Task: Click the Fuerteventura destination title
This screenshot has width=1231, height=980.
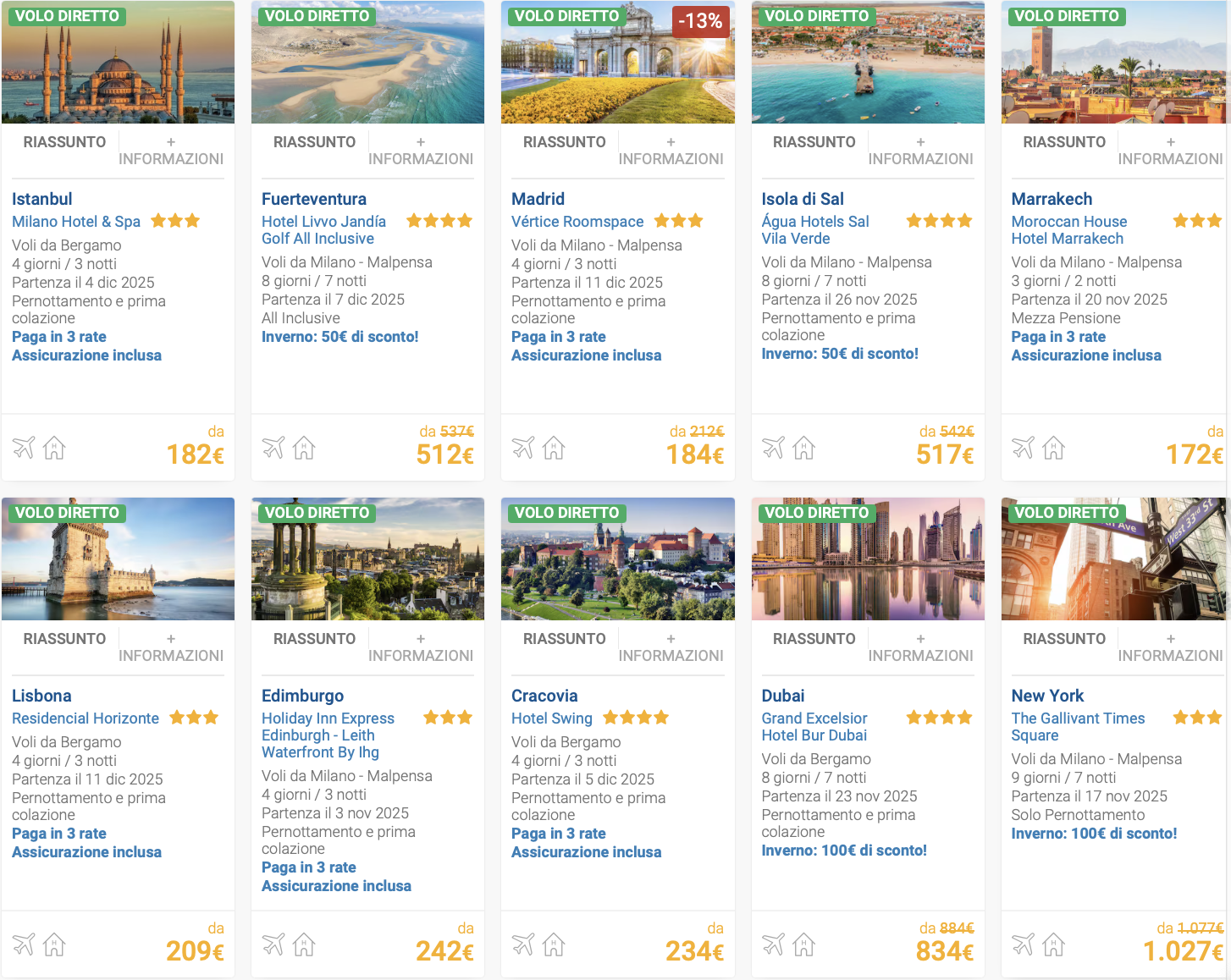Action: click(314, 199)
